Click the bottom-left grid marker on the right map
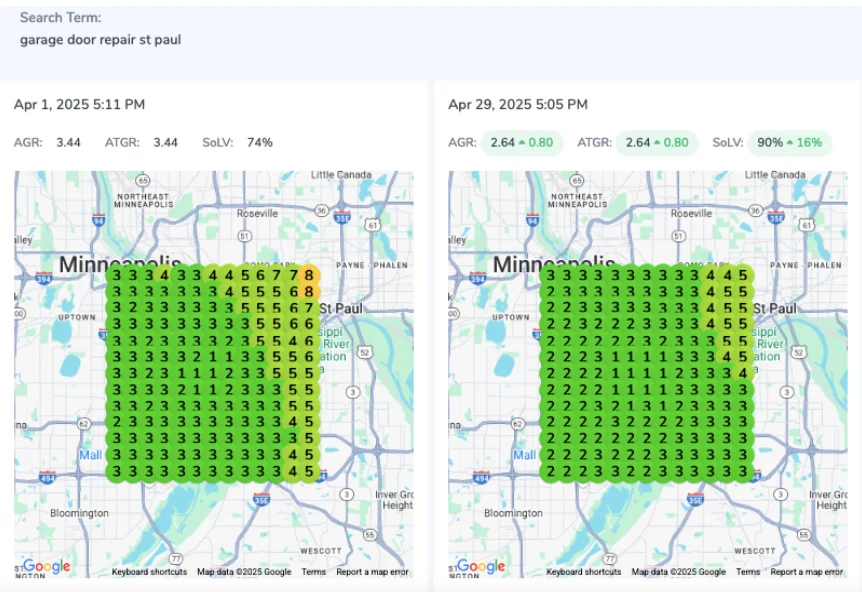Image resolution: width=862 pixels, height=592 pixels. [551, 470]
